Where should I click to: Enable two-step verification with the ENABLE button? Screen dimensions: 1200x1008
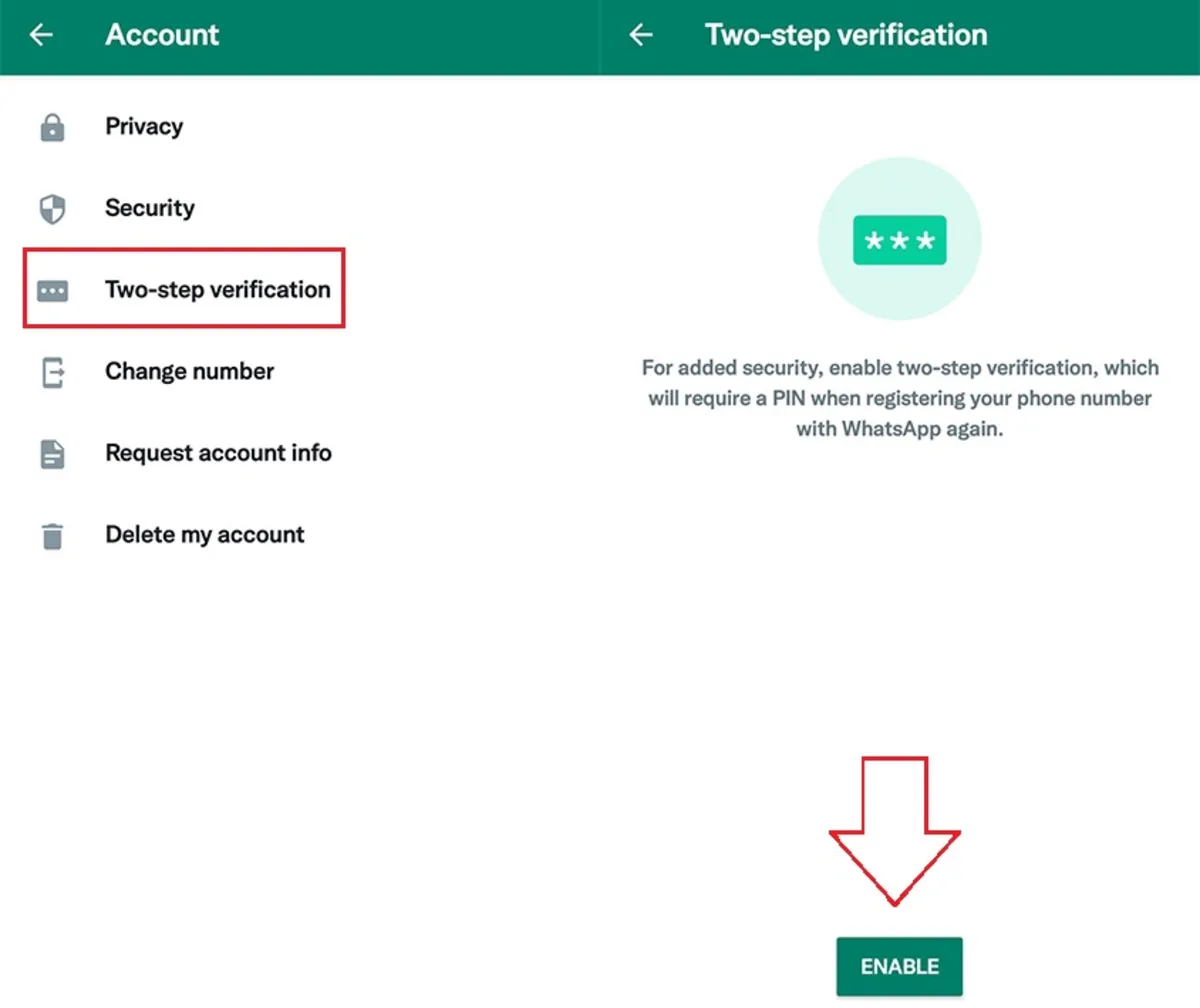[x=899, y=966]
